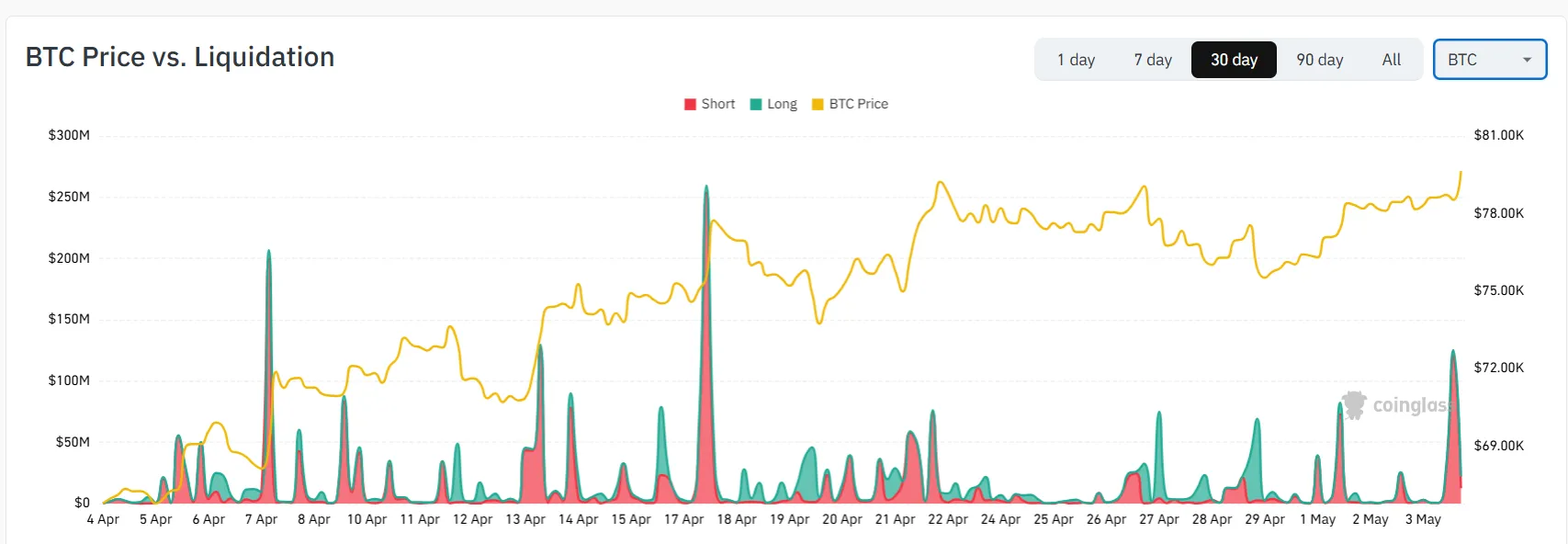
Task: Click the green Long legend square
Action: pyautogui.click(x=757, y=105)
